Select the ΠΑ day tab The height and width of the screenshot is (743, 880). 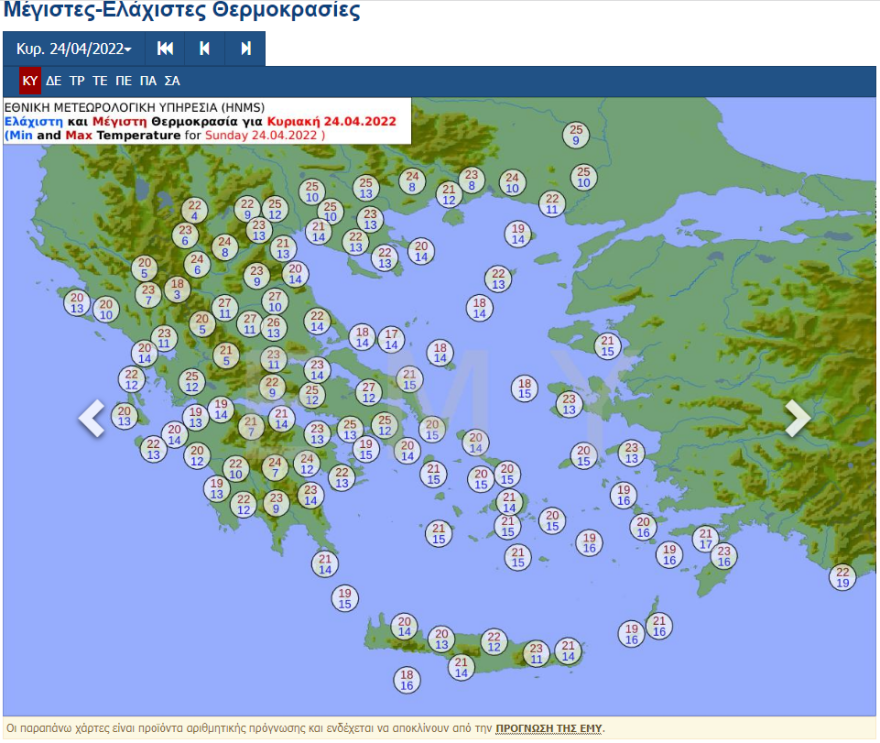click(148, 81)
